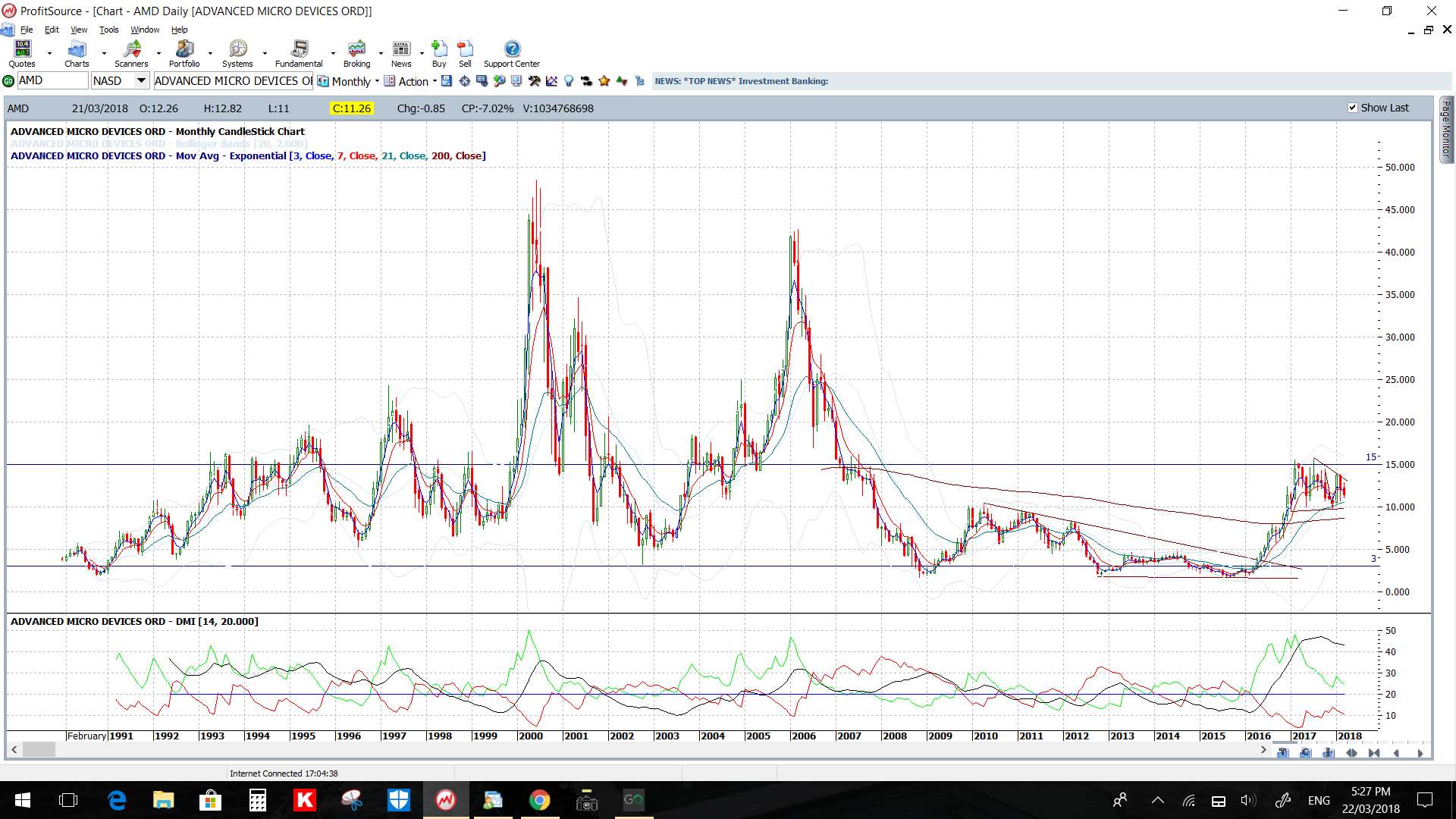Image resolution: width=1456 pixels, height=819 pixels.
Task: Open the Window menu
Action: click(145, 30)
